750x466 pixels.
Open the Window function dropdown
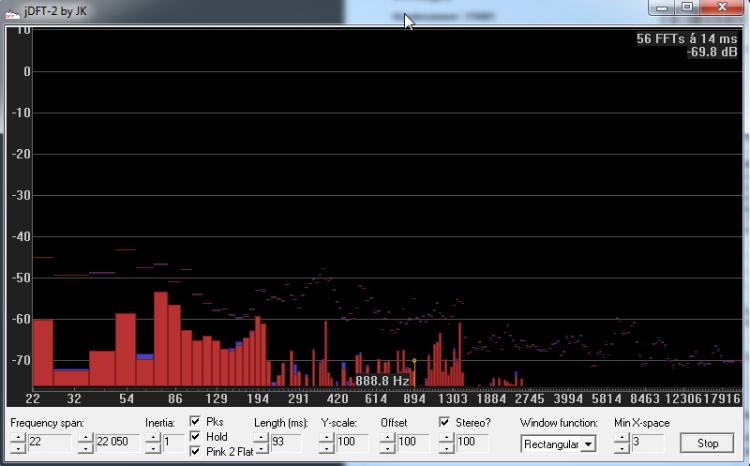[x=588, y=443]
